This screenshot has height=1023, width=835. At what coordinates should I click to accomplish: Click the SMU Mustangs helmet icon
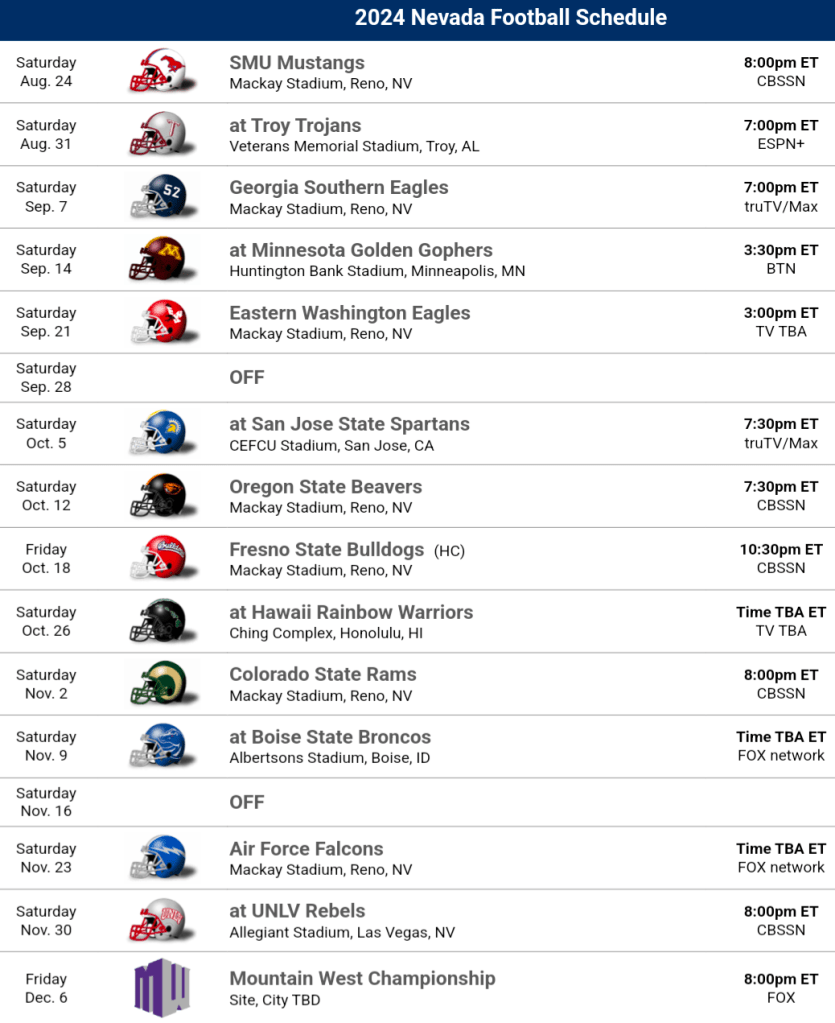159,72
